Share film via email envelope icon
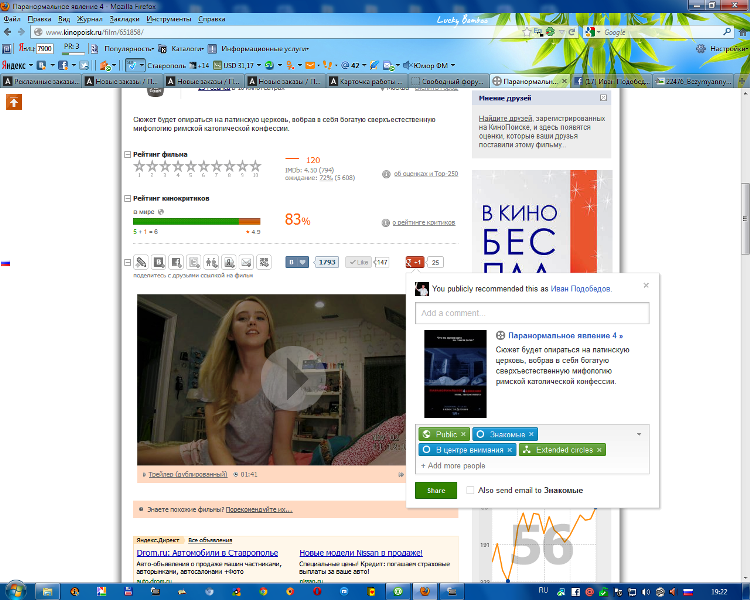750x600 pixels. (x=246, y=262)
